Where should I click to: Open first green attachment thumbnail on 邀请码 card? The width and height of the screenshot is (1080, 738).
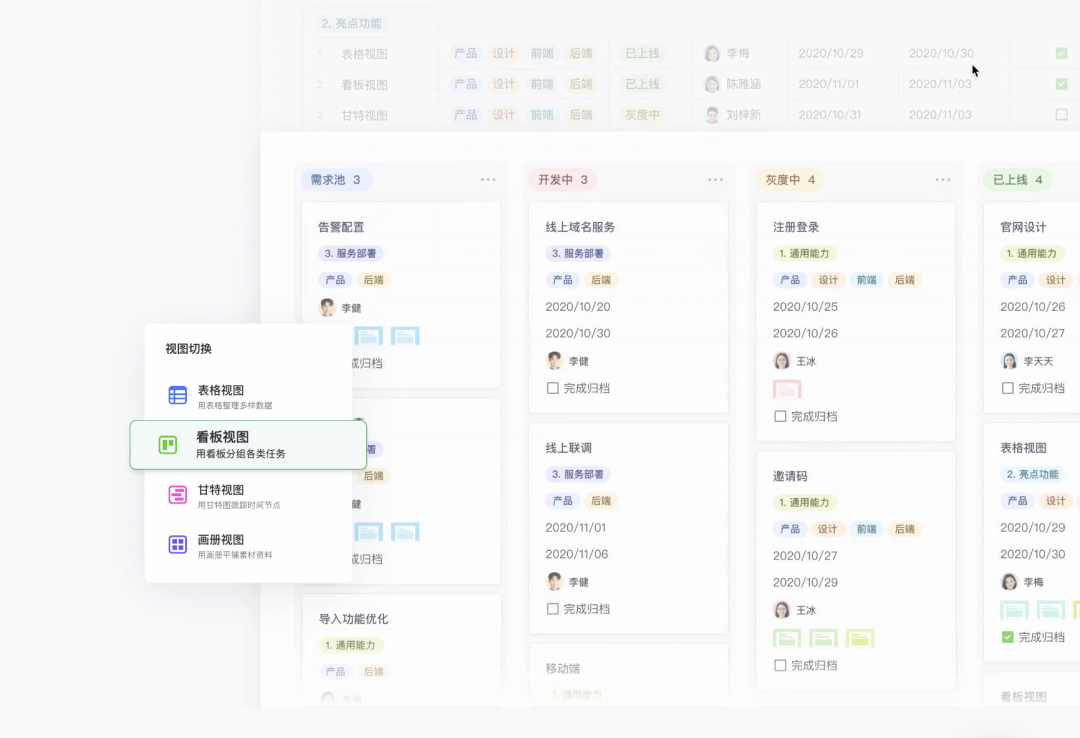coord(787,638)
